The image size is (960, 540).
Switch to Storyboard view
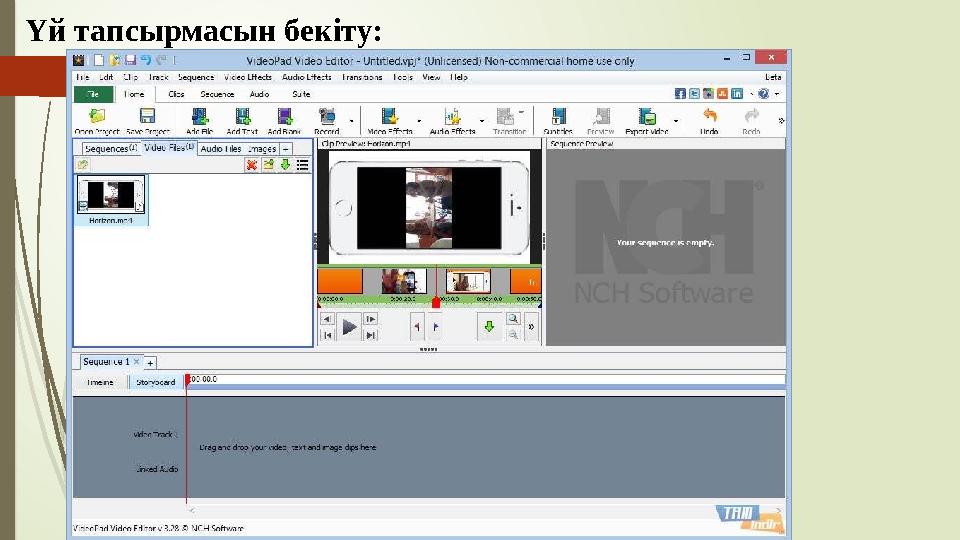pos(156,382)
